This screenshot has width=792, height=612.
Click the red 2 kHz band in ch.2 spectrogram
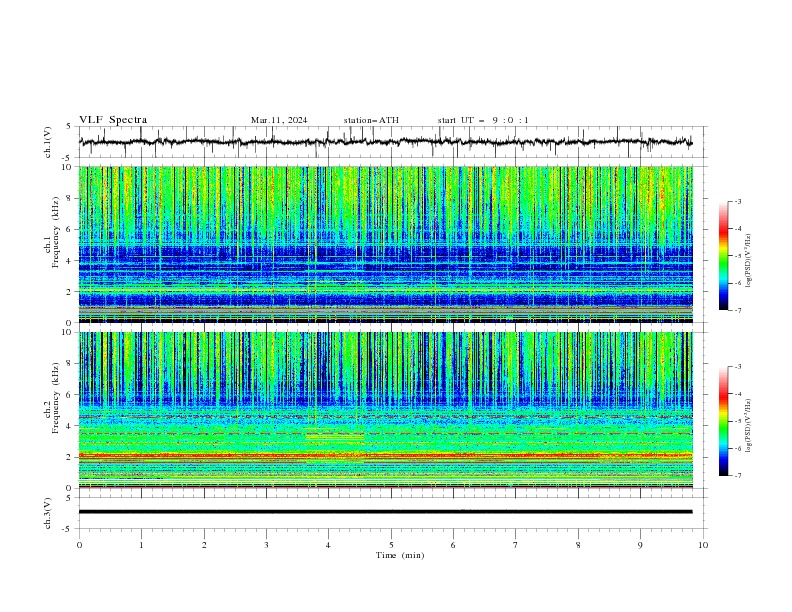(x=385, y=455)
